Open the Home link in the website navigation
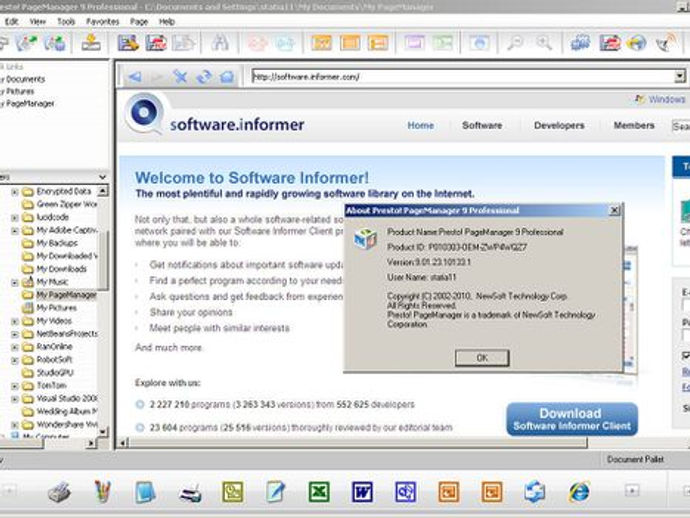Screen dimensions: 690x518 point(421,125)
